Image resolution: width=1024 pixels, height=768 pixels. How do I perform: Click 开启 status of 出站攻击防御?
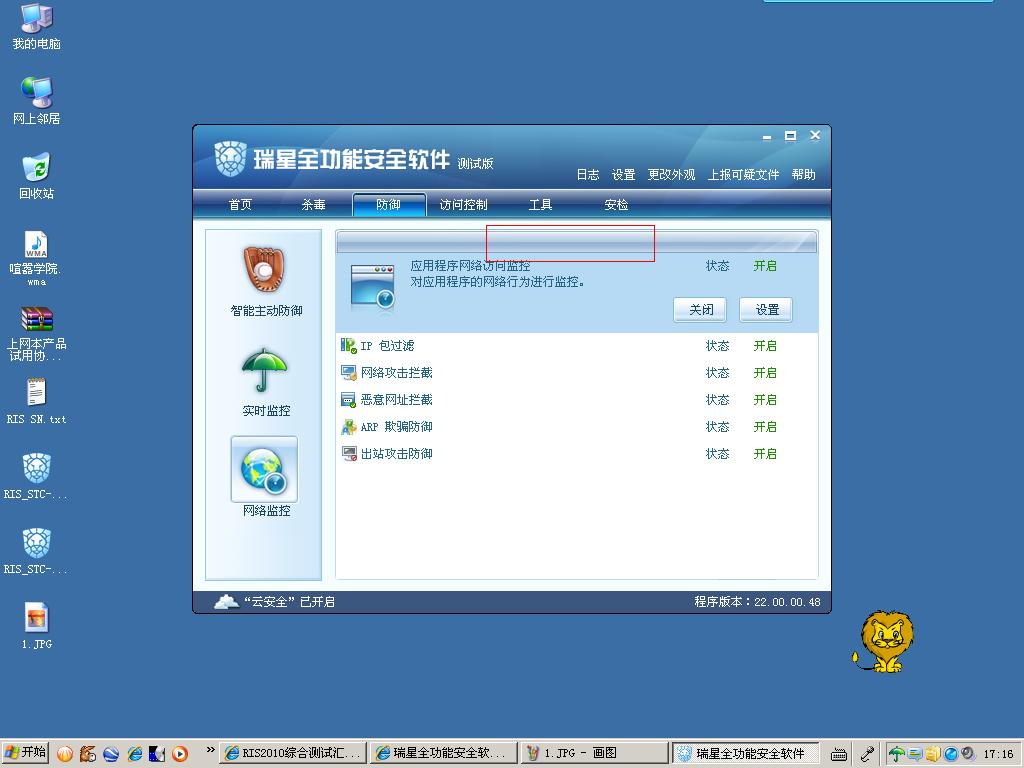[x=765, y=454]
